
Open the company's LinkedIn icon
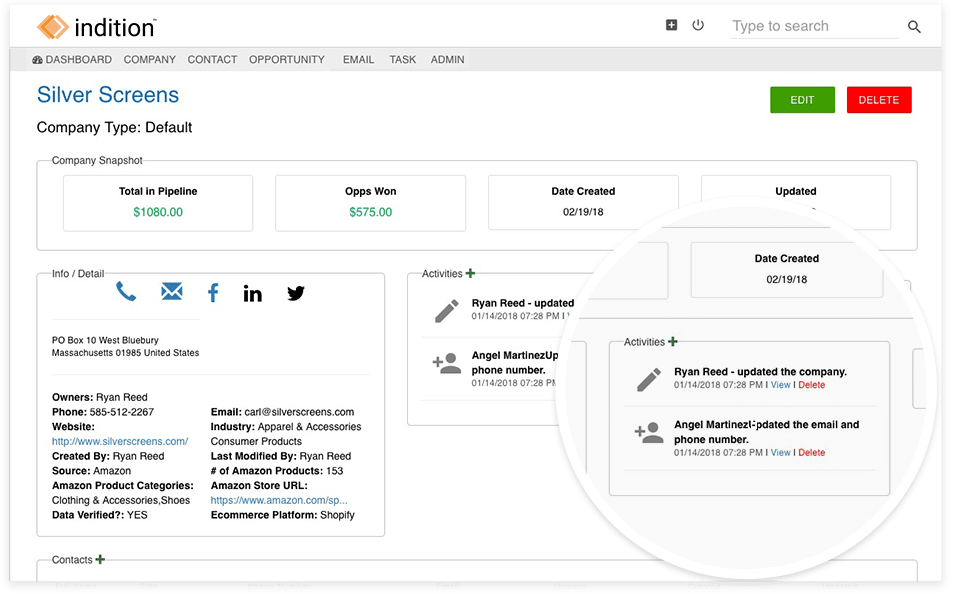(253, 293)
